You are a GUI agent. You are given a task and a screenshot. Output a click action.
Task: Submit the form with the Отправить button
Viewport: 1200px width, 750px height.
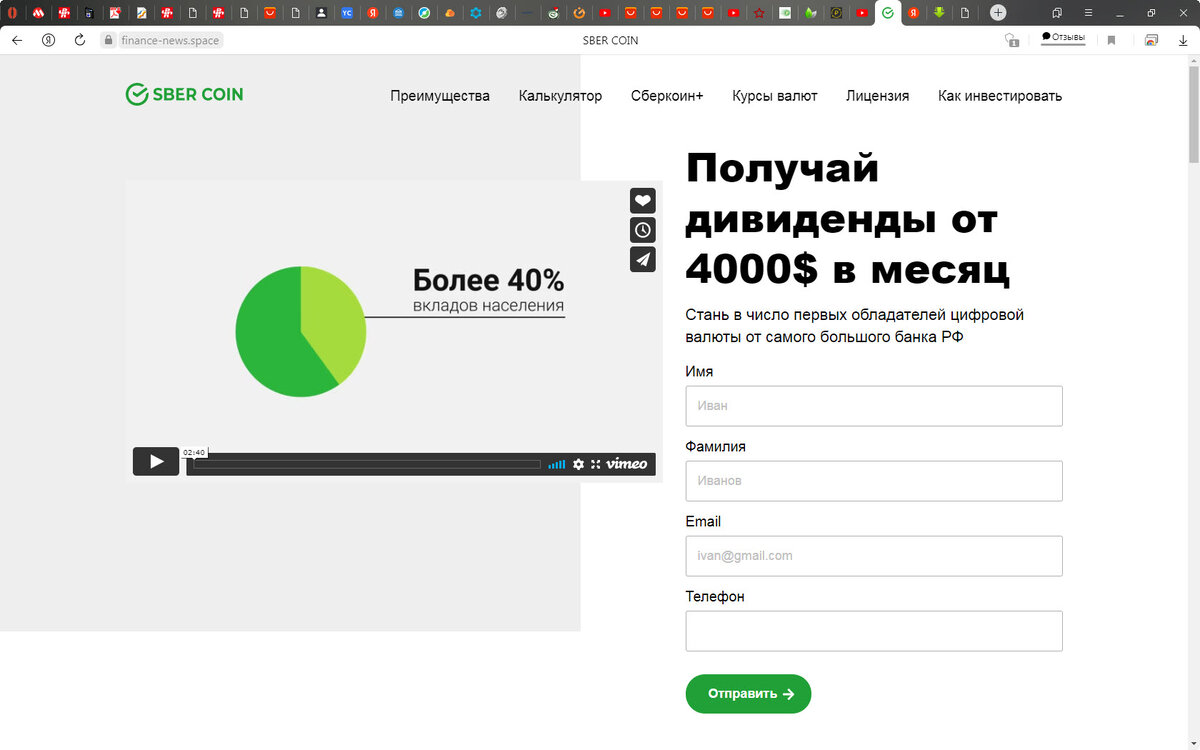click(x=748, y=694)
